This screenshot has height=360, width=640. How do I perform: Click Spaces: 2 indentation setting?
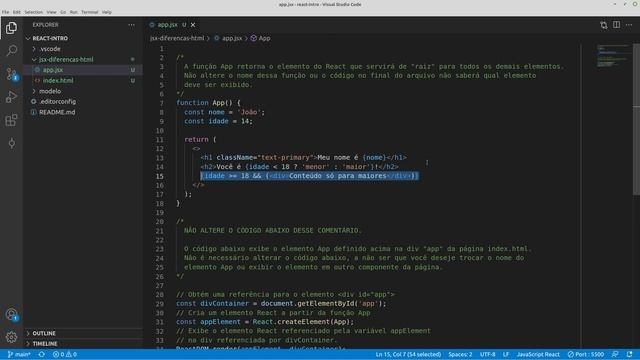click(x=460, y=354)
